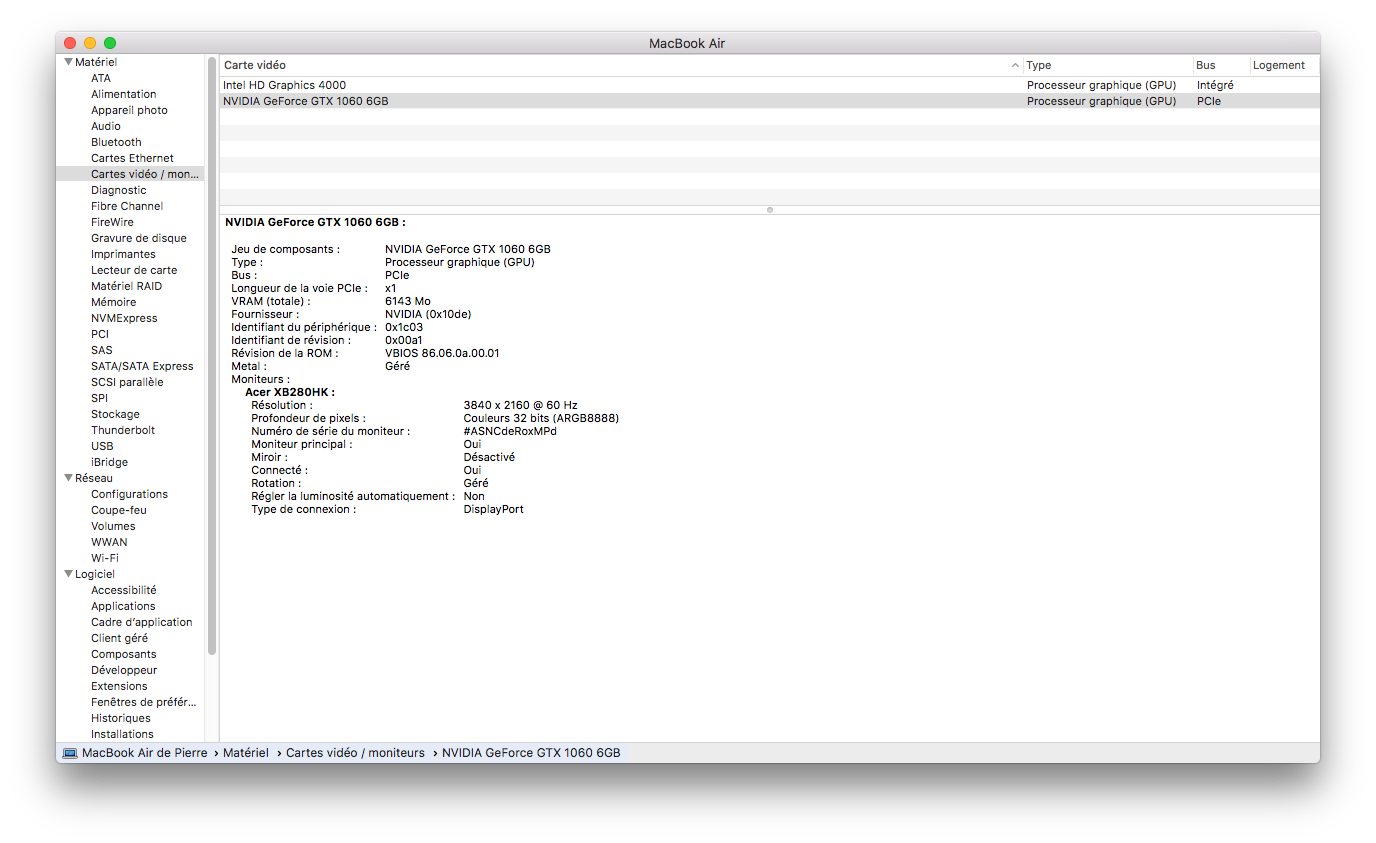Viewport: 1376px width, 843px height.
Task: Select Audio in the hardware list
Action: click(106, 126)
